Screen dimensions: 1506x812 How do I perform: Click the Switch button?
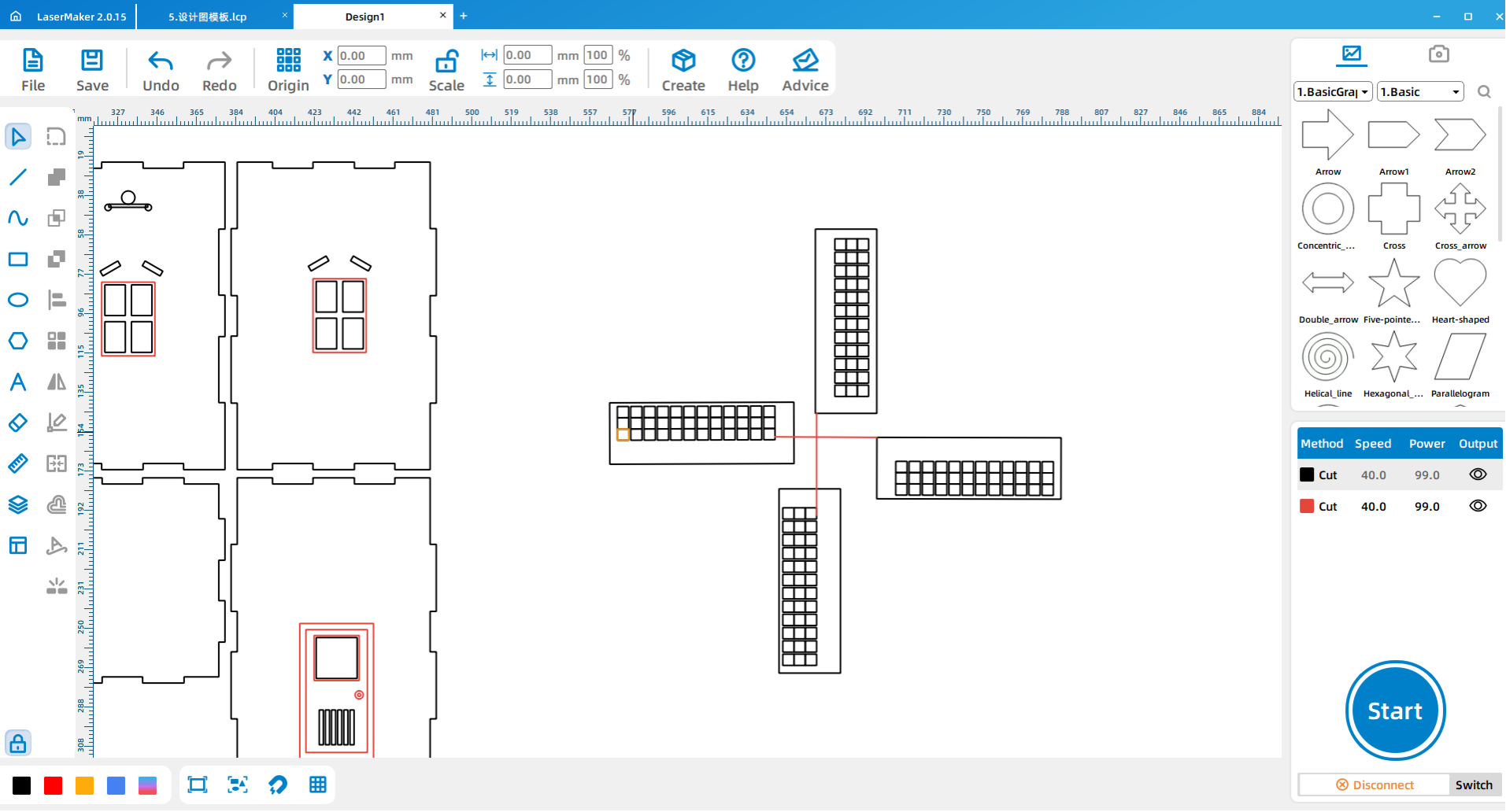[1474, 784]
